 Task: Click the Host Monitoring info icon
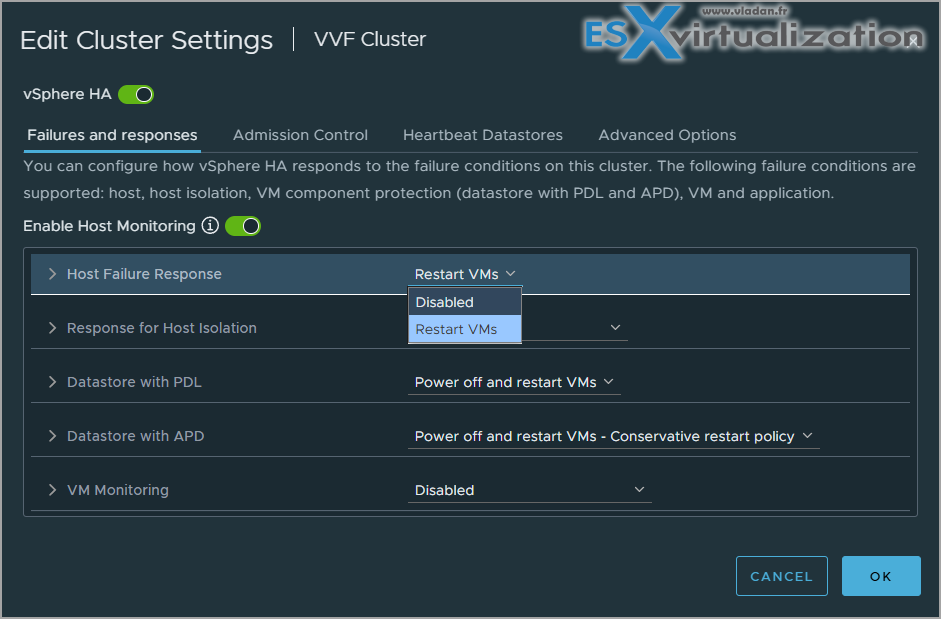pos(210,226)
